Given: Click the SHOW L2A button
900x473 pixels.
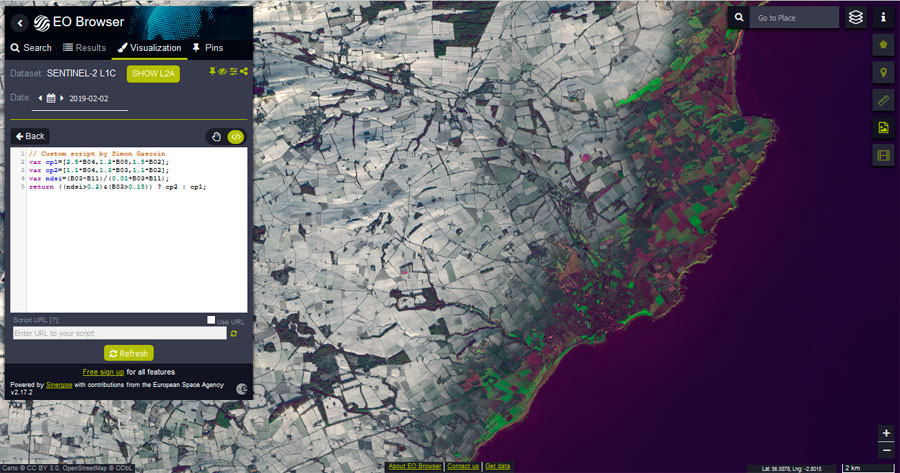Looking at the screenshot, I should coord(153,73).
